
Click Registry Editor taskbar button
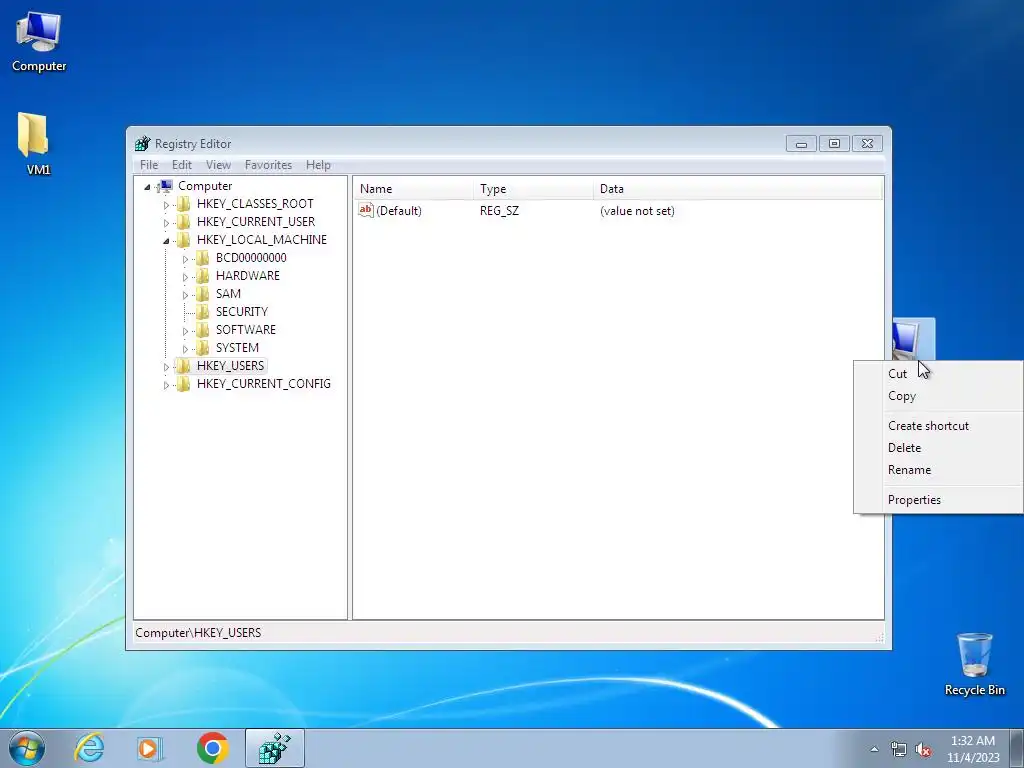coord(274,748)
